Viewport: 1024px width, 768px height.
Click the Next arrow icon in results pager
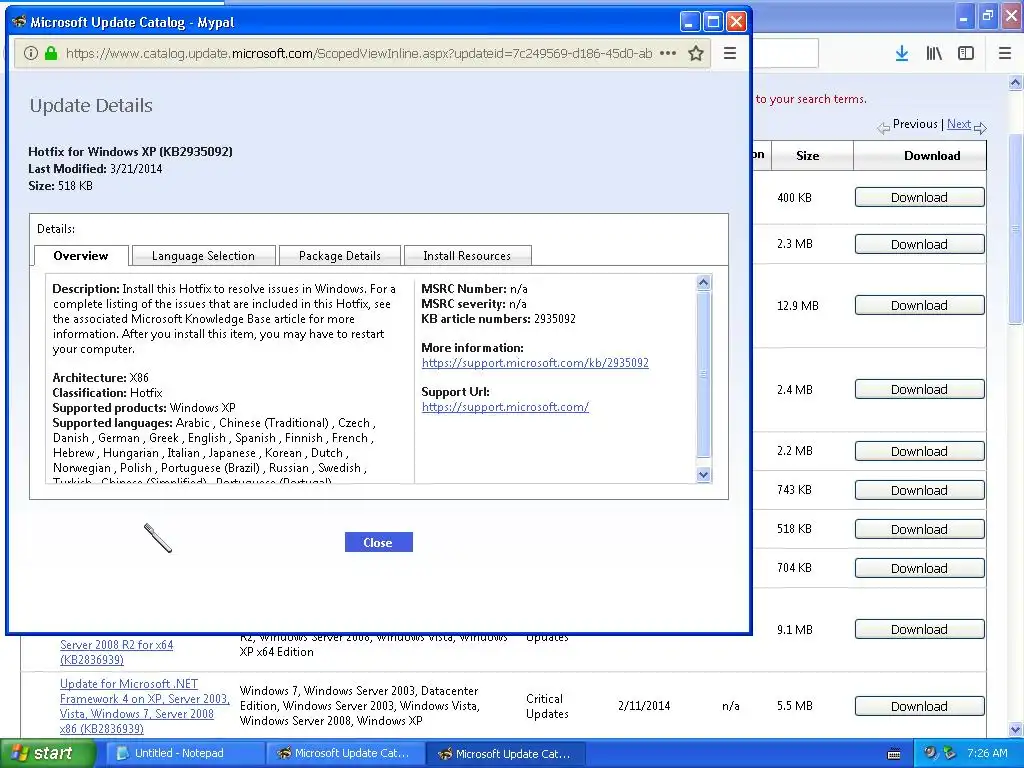click(980, 127)
